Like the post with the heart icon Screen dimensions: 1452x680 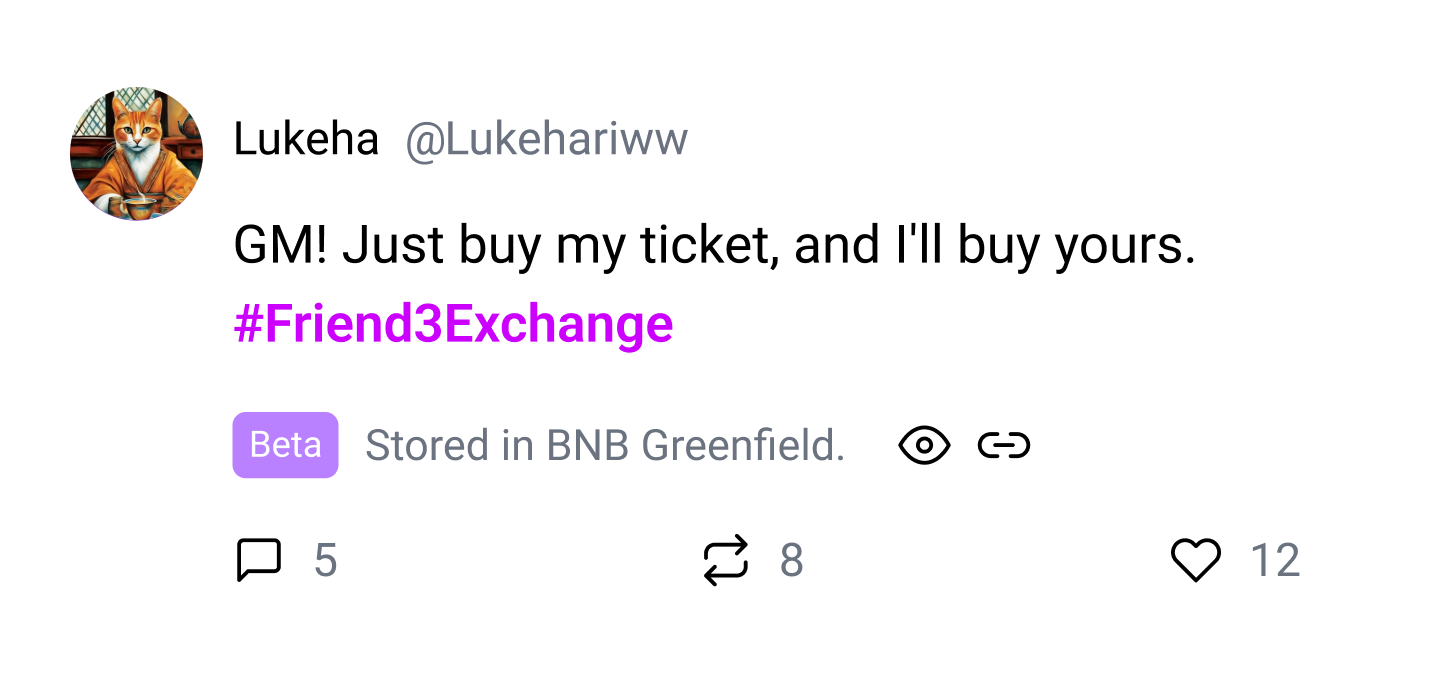point(1196,560)
